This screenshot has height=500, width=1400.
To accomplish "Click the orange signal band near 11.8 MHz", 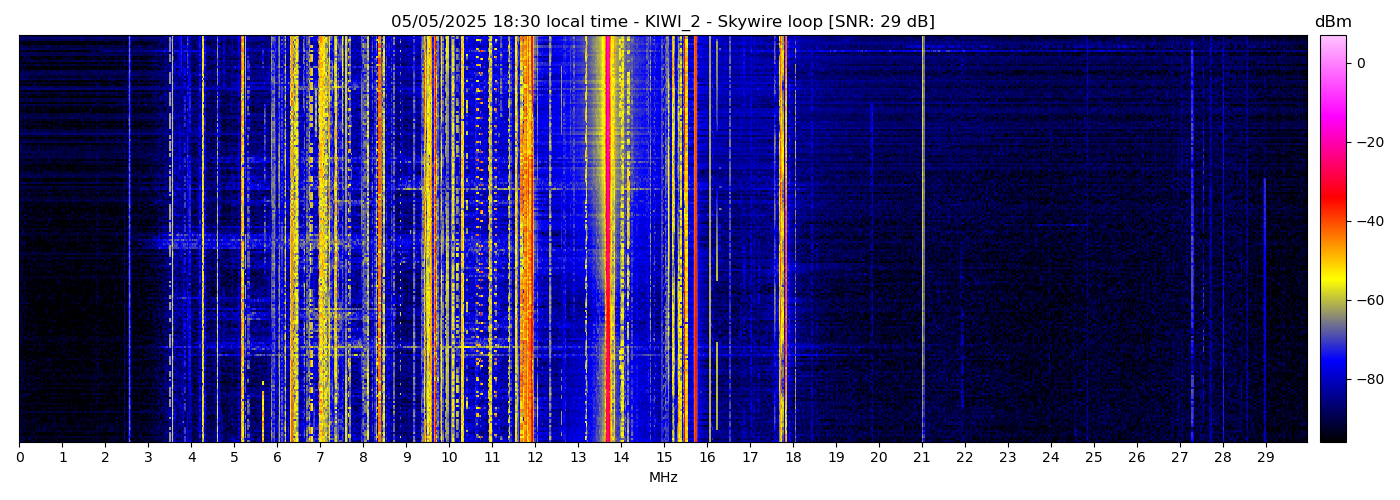I will coord(526,240).
